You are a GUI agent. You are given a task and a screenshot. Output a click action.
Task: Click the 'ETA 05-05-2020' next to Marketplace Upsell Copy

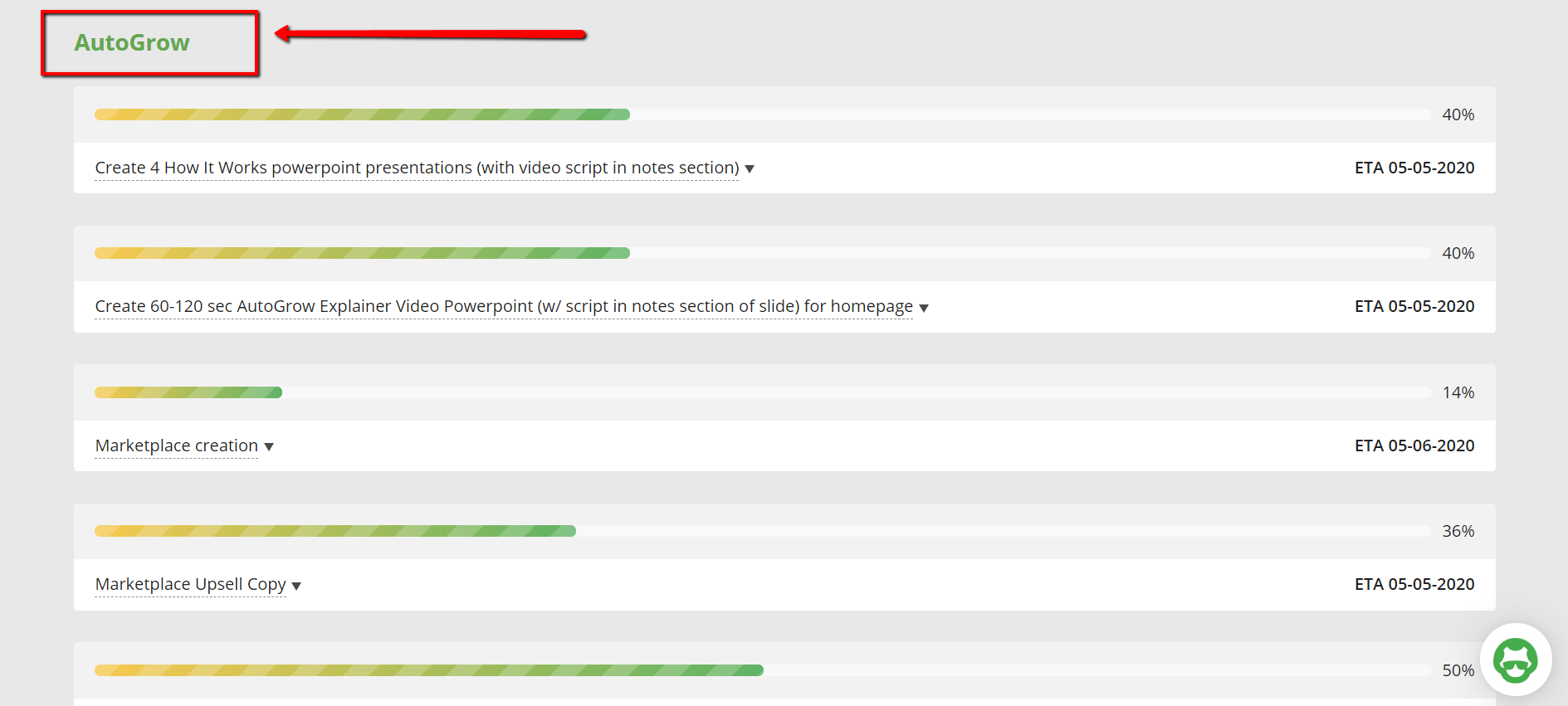pos(1414,584)
